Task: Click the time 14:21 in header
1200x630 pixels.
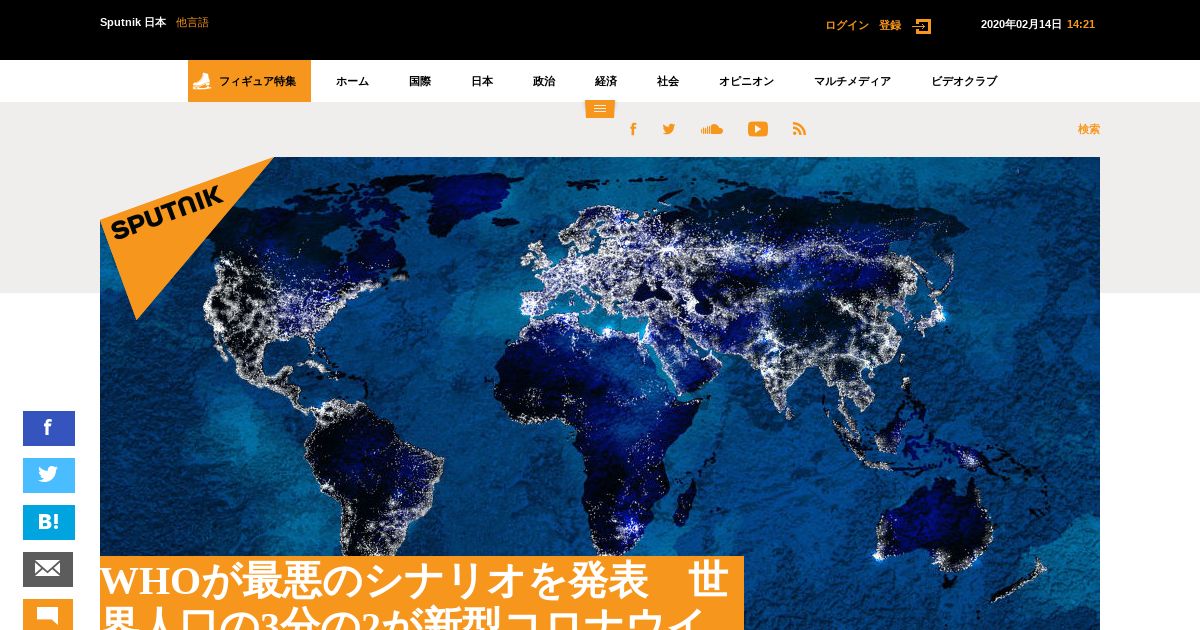Action: (x=1081, y=24)
